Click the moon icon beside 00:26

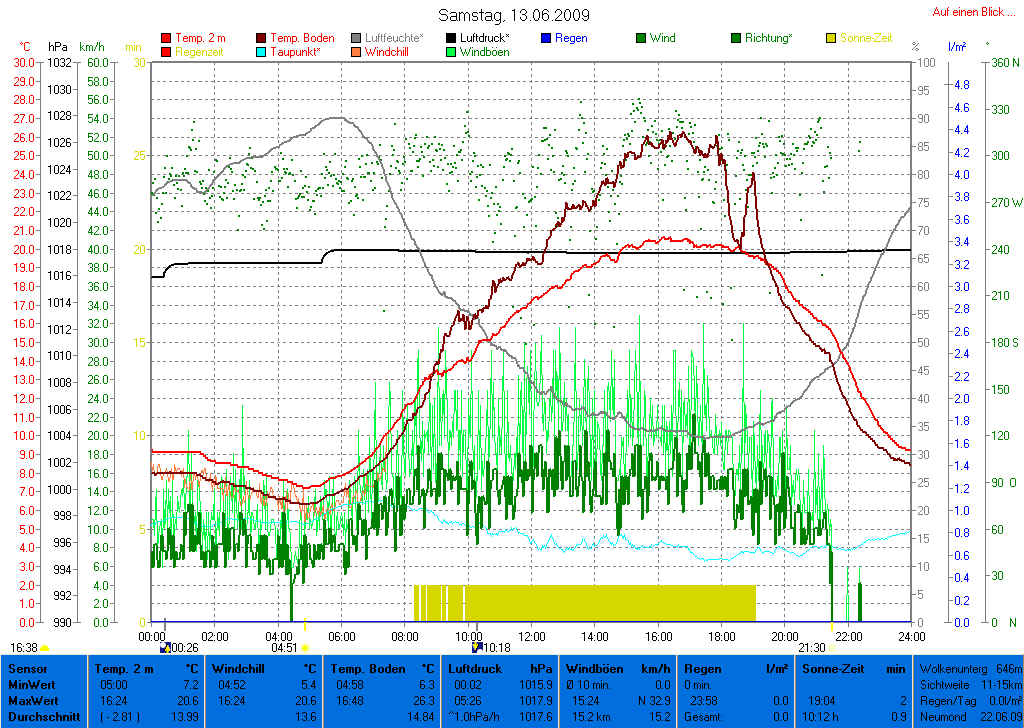(x=166, y=648)
